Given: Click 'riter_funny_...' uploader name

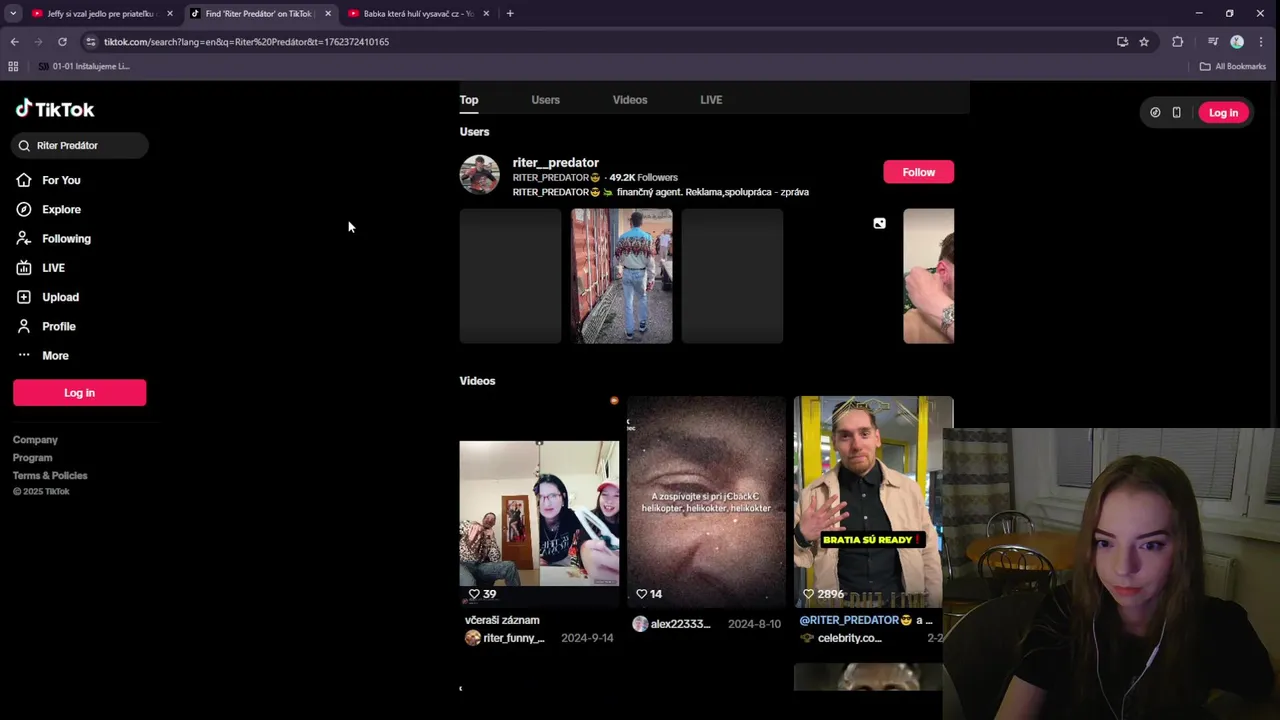Looking at the screenshot, I should 514,638.
